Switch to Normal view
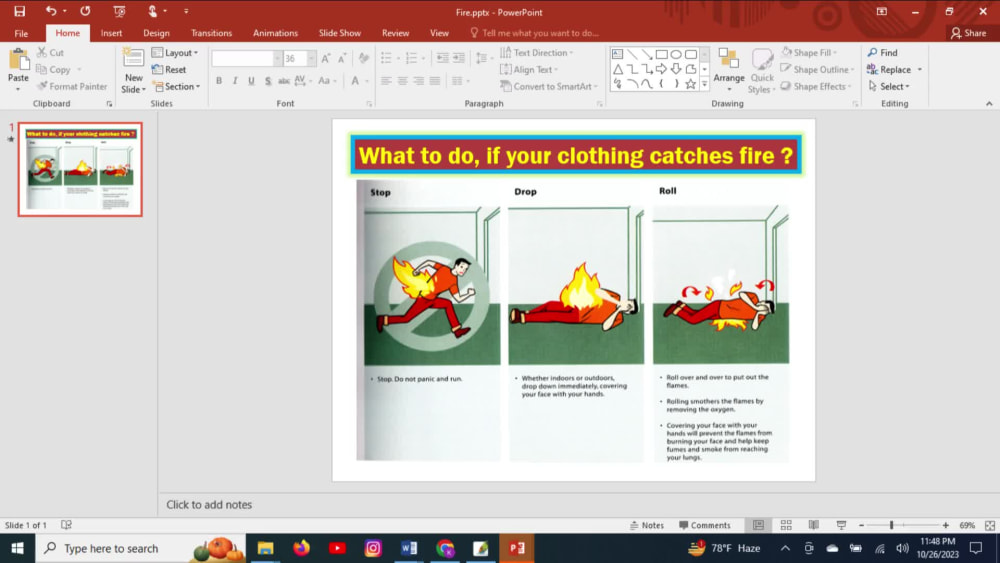The height and width of the screenshot is (563, 1000). click(758, 525)
